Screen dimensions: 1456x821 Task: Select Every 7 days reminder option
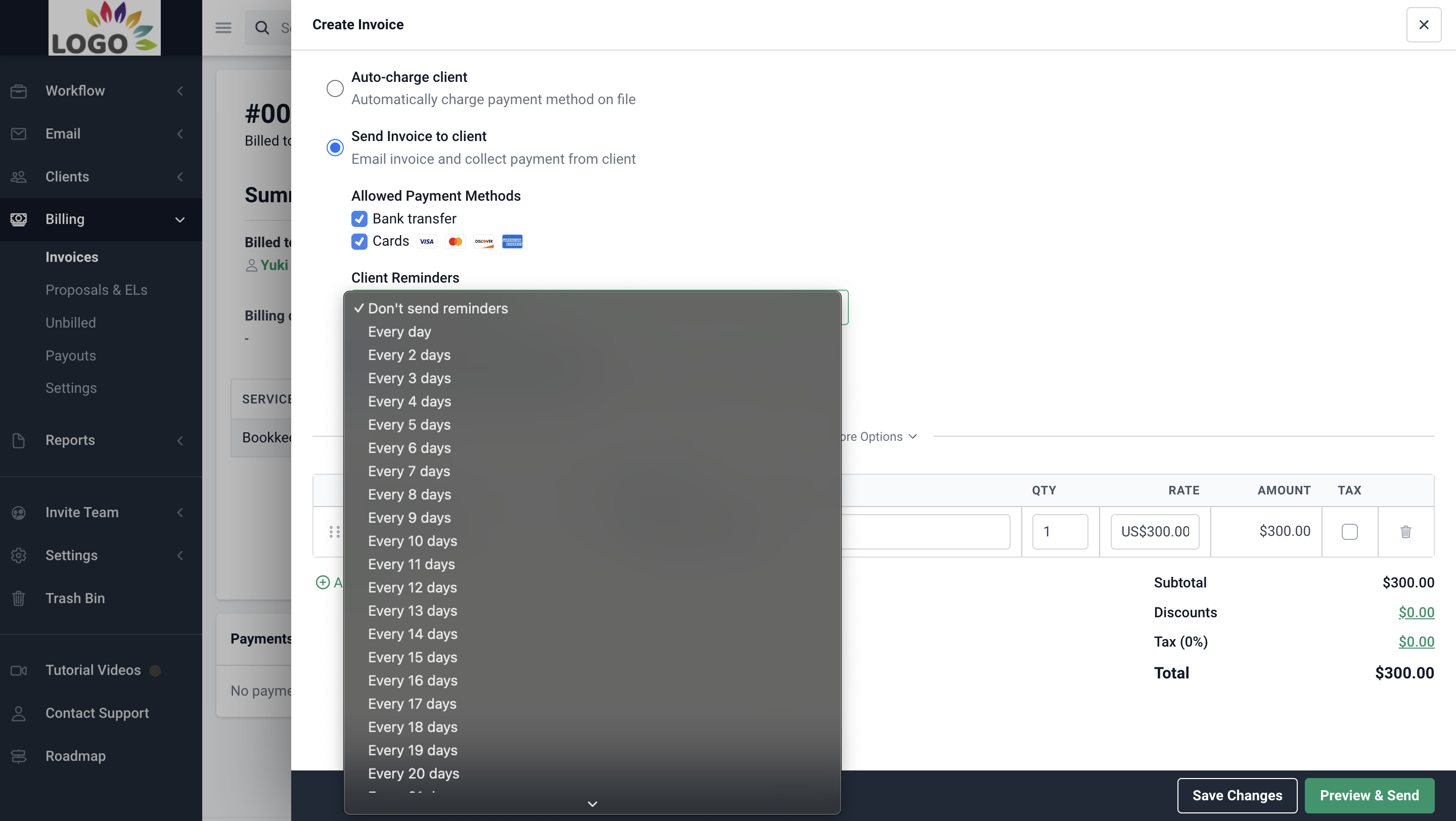click(409, 471)
